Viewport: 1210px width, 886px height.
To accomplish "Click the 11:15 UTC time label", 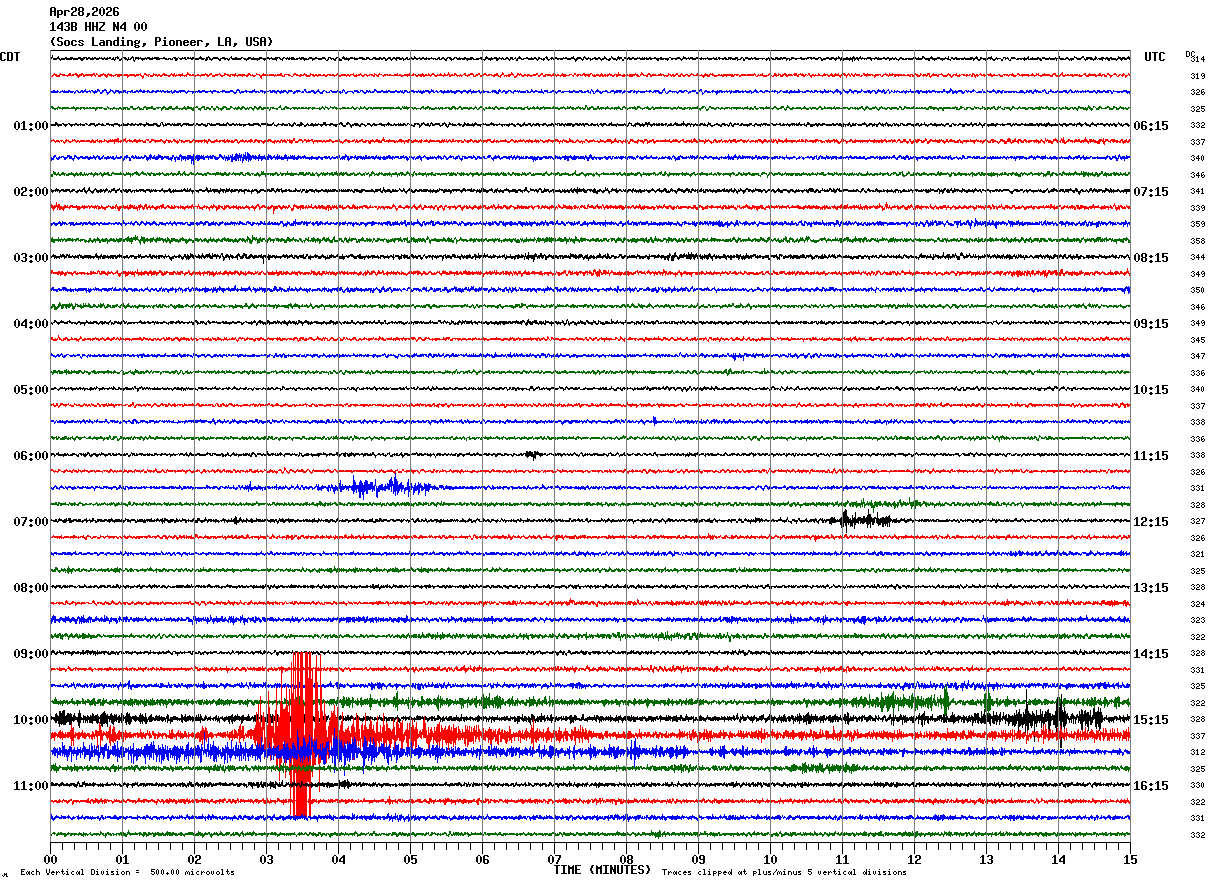I will 1151,456.
